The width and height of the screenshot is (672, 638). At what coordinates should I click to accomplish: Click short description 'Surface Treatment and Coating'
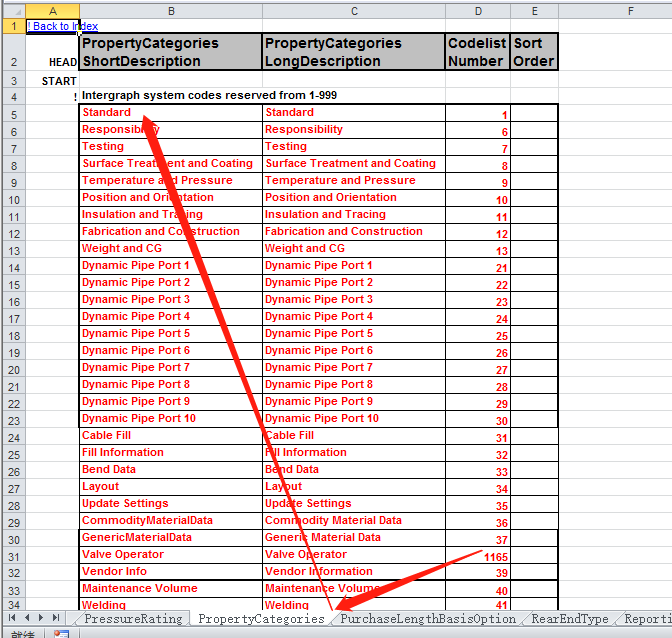(x=171, y=164)
